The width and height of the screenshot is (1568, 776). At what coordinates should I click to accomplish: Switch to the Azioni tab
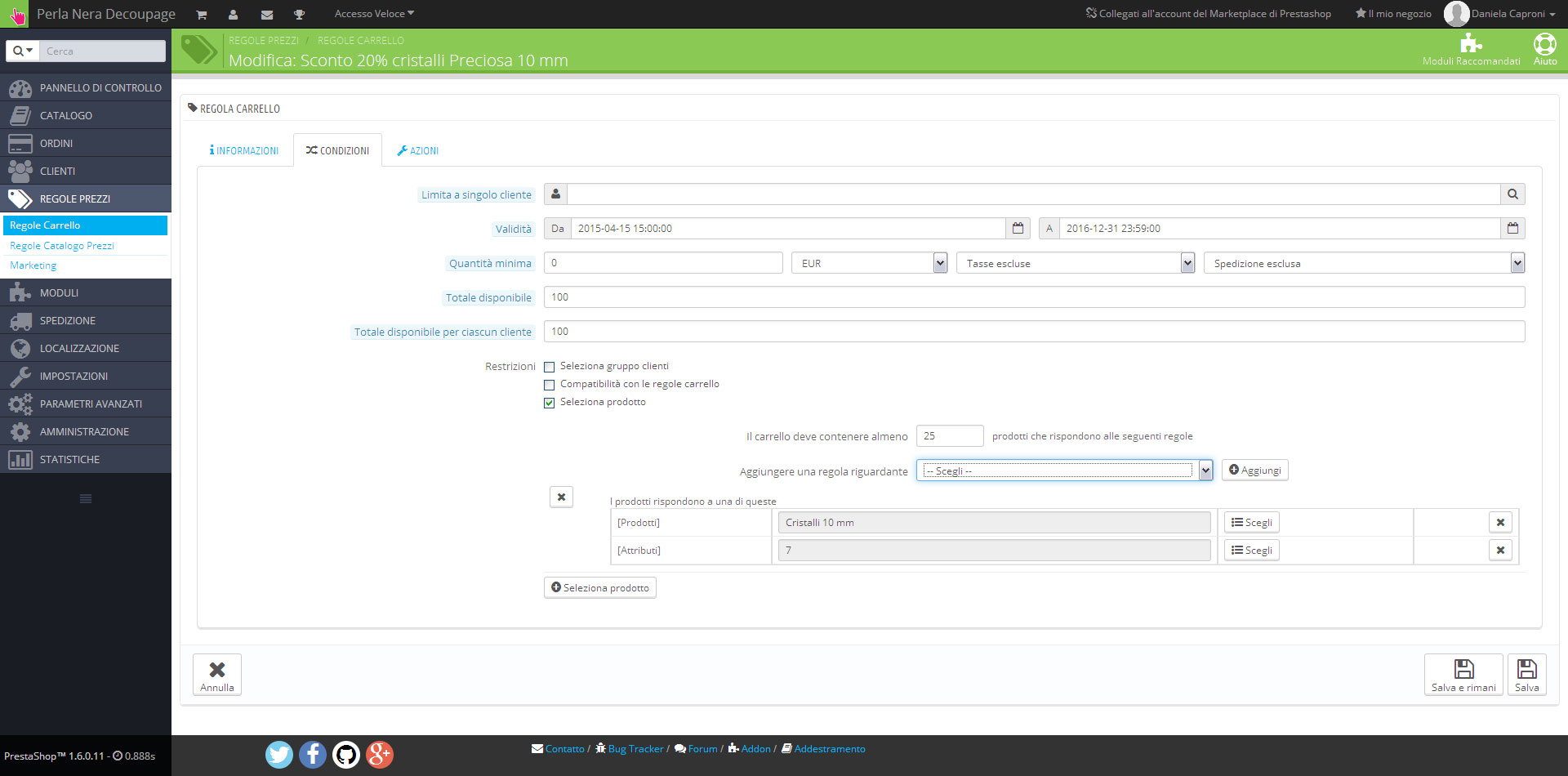(x=418, y=151)
